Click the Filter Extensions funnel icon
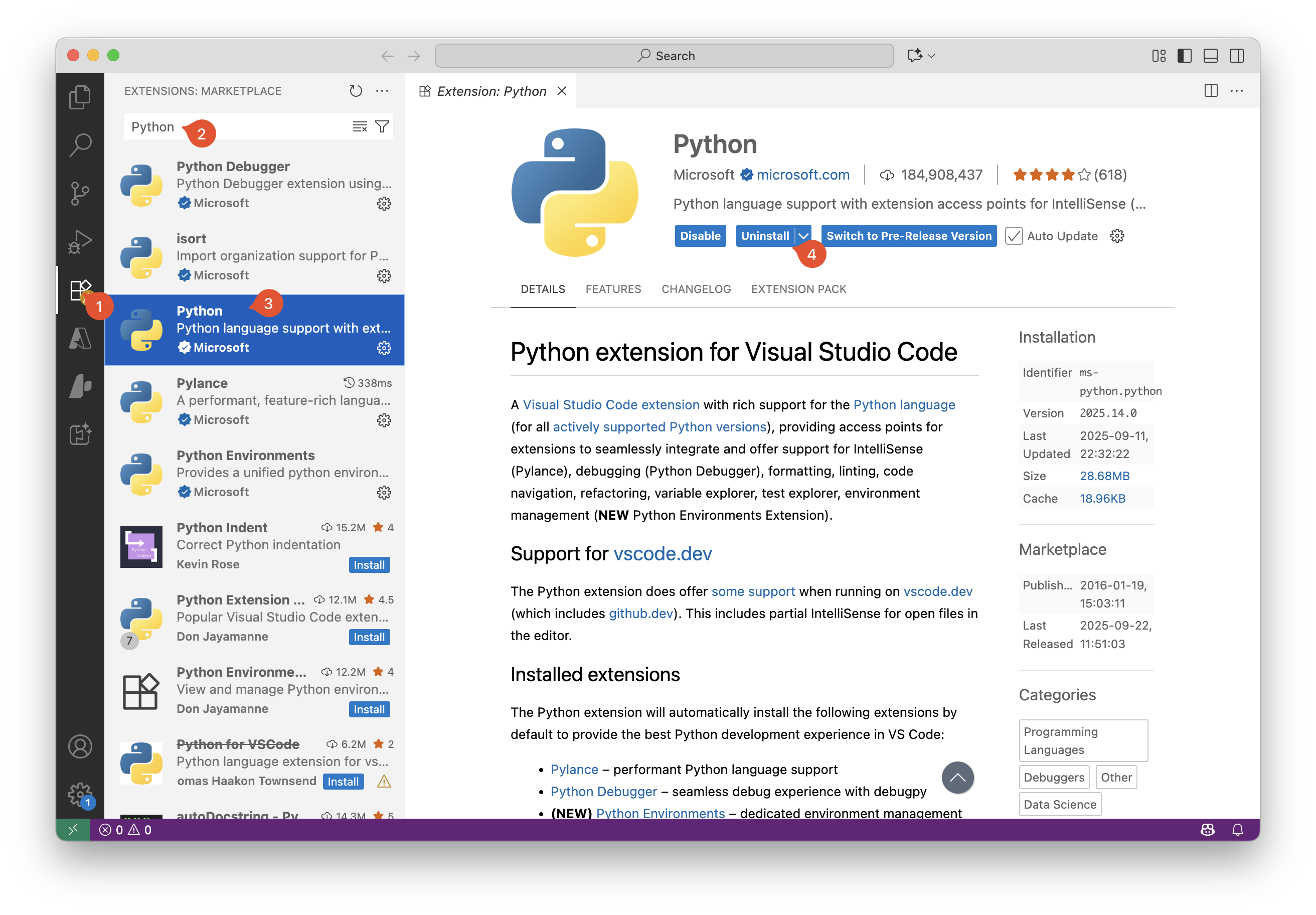Image resolution: width=1316 pixels, height=915 pixels. (x=382, y=127)
